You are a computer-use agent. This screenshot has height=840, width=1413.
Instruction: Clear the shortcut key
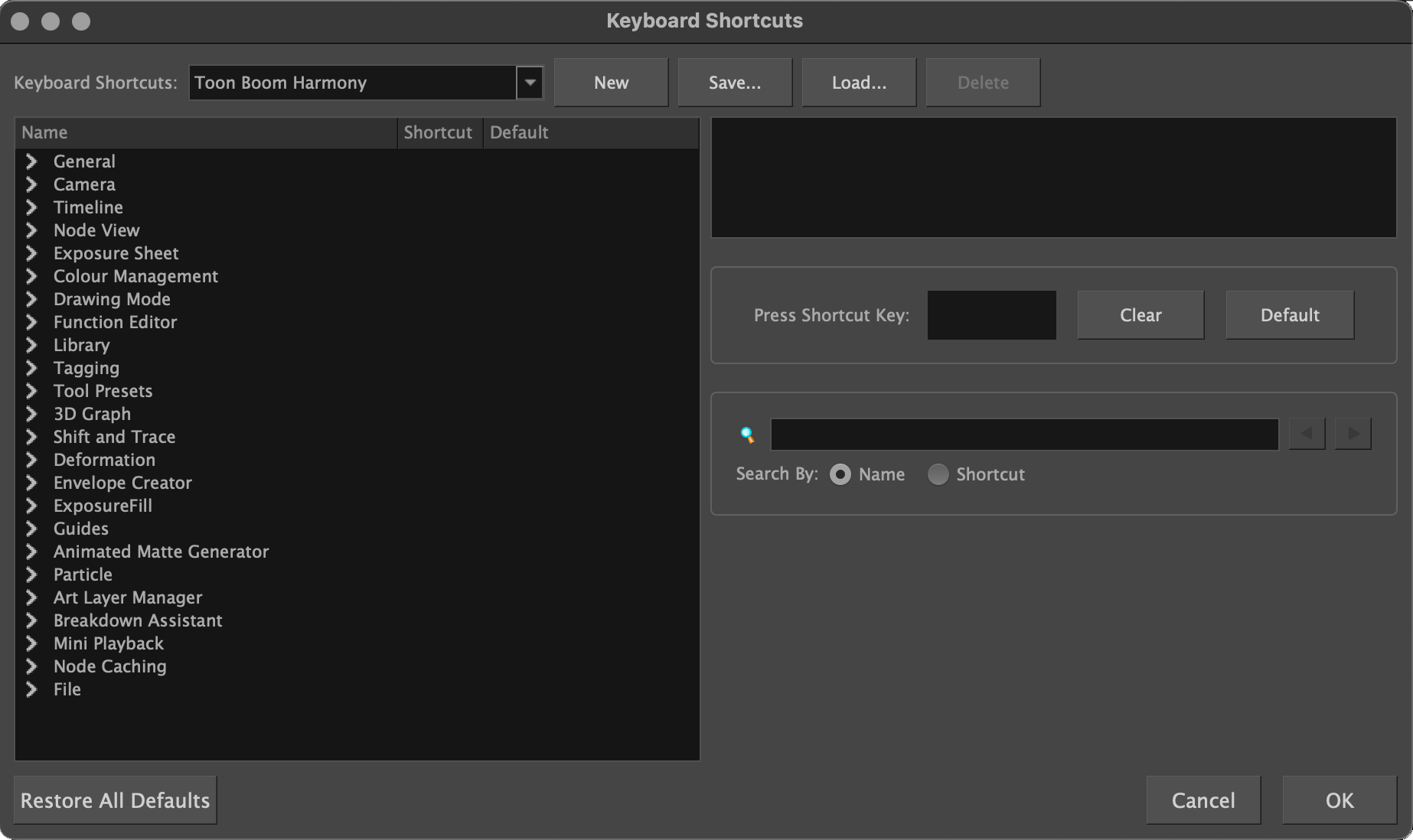pyautogui.click(x=1141, y=315)
